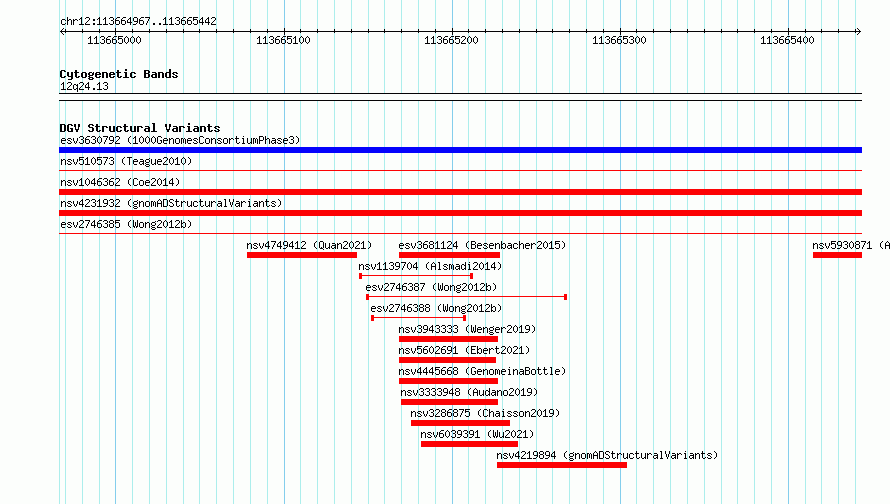
Task: Open nsv3286875 (Chaisson2019) label
Action: (x=485, y=413)
